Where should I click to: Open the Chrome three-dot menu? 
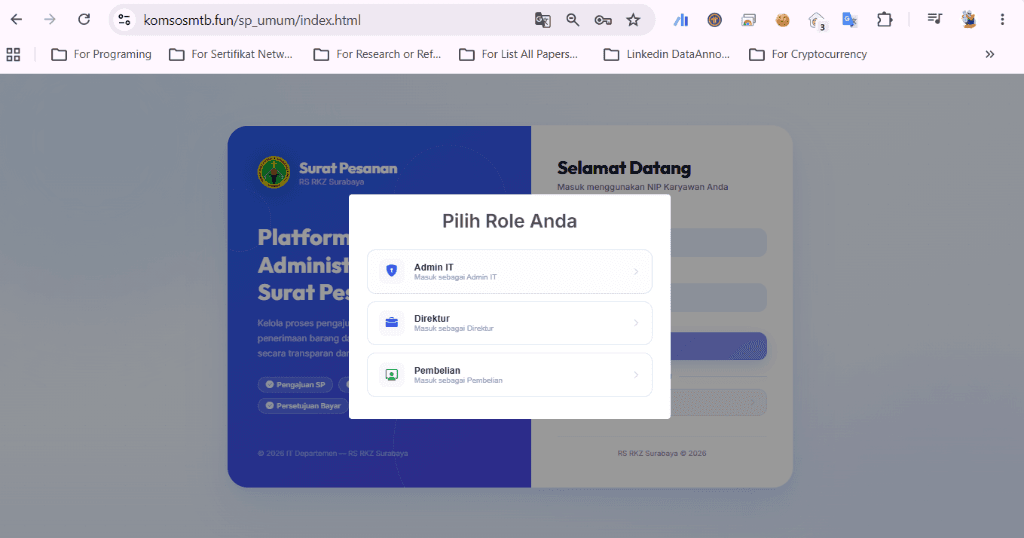(x=1002, y=20)
